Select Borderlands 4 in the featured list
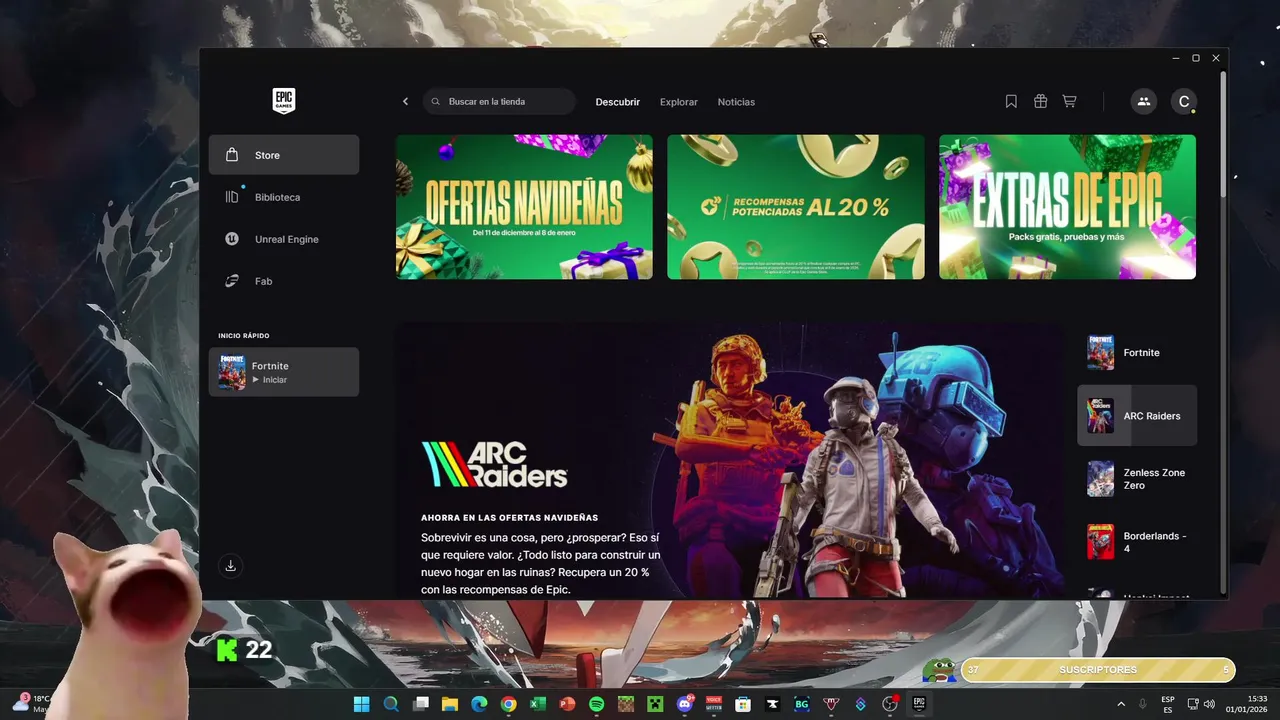1280x720 pixels. pos(1137,542)
